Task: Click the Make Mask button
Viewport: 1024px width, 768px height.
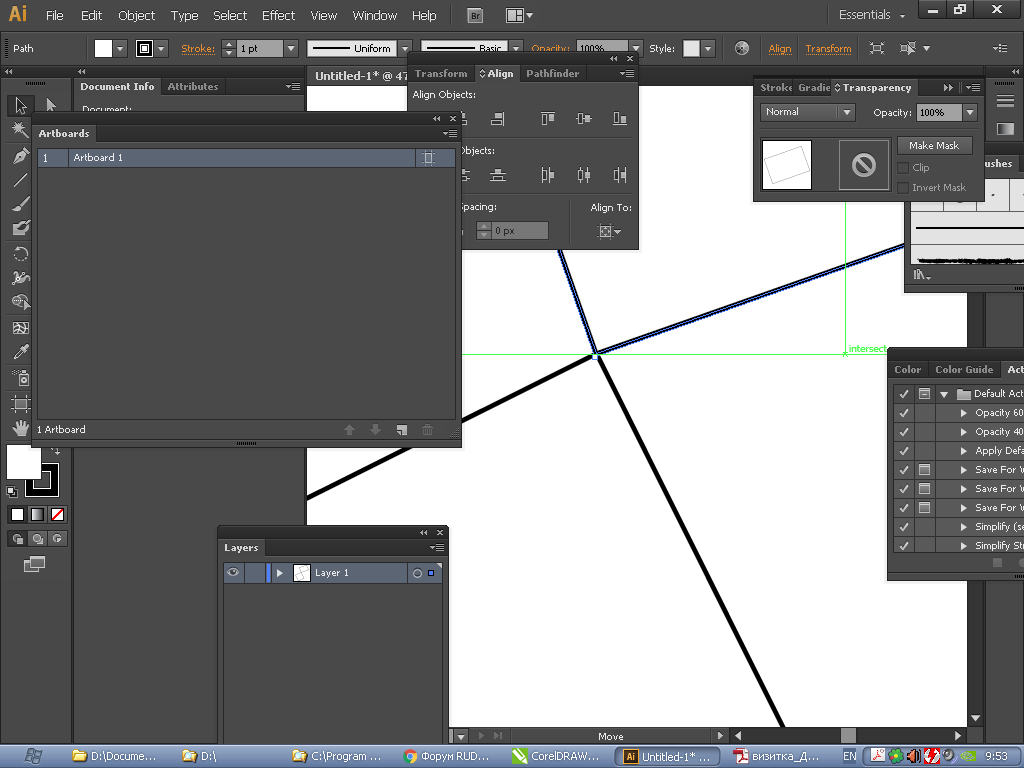Action: click(933, 146)
